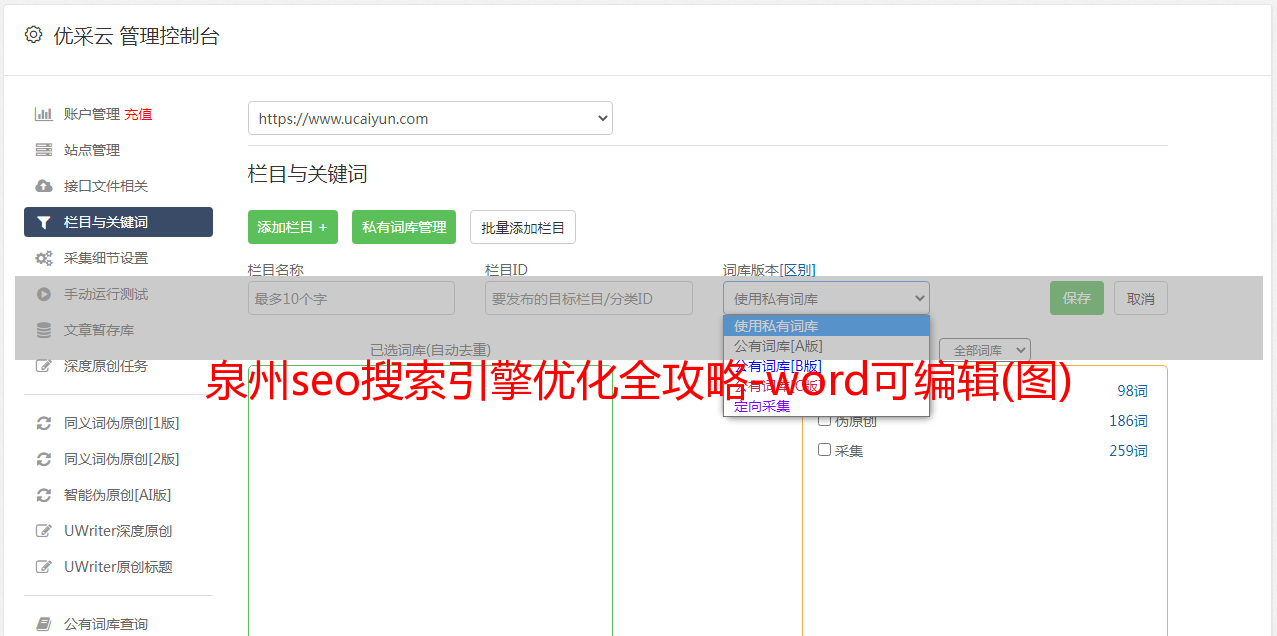1277x636 pixels.
Task: Click the 98词 count
Action: 1132,391
